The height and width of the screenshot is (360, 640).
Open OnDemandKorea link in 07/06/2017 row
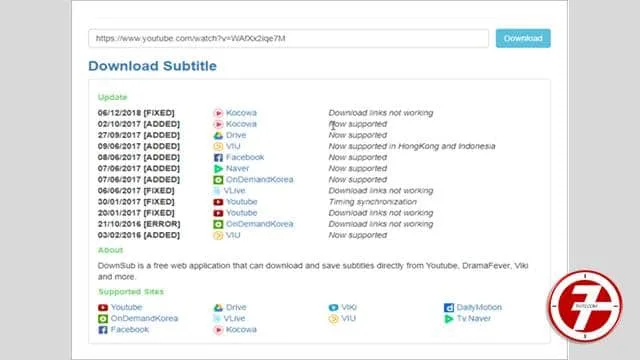pos(260,179)
